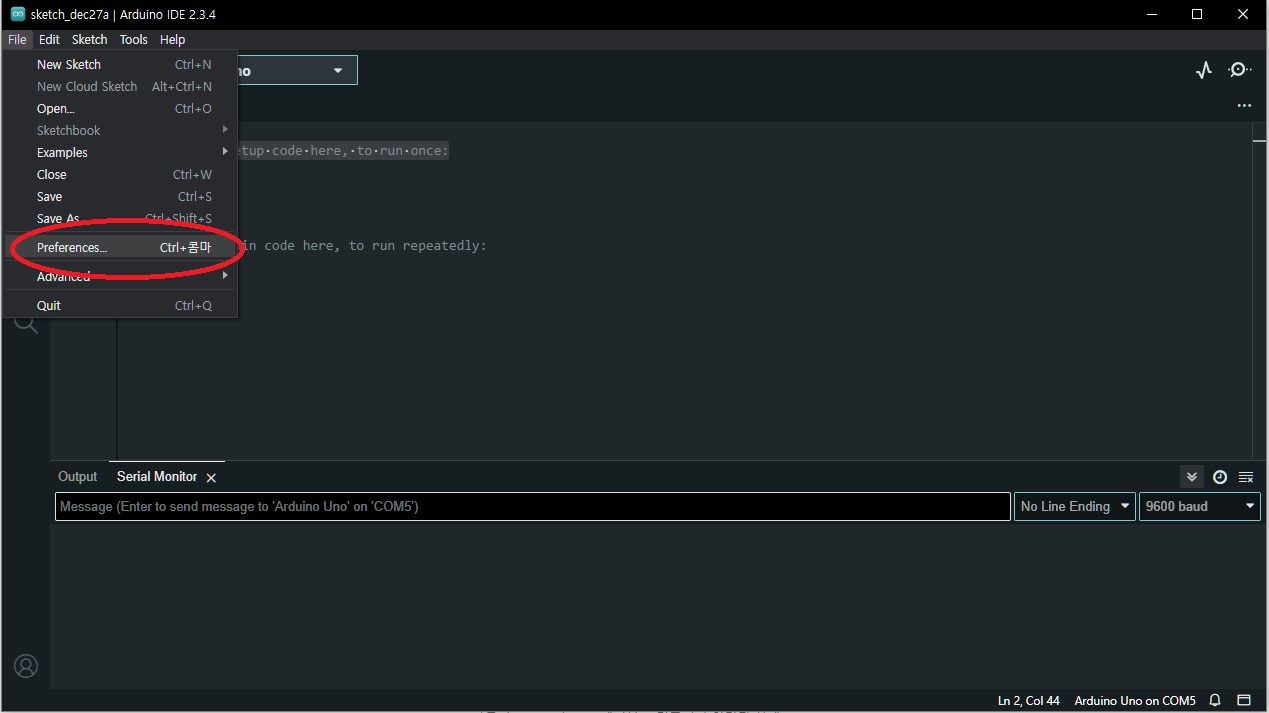1269x713 pixels.
Task: Open the 9600 baud dropdown
Action: 1199,506
